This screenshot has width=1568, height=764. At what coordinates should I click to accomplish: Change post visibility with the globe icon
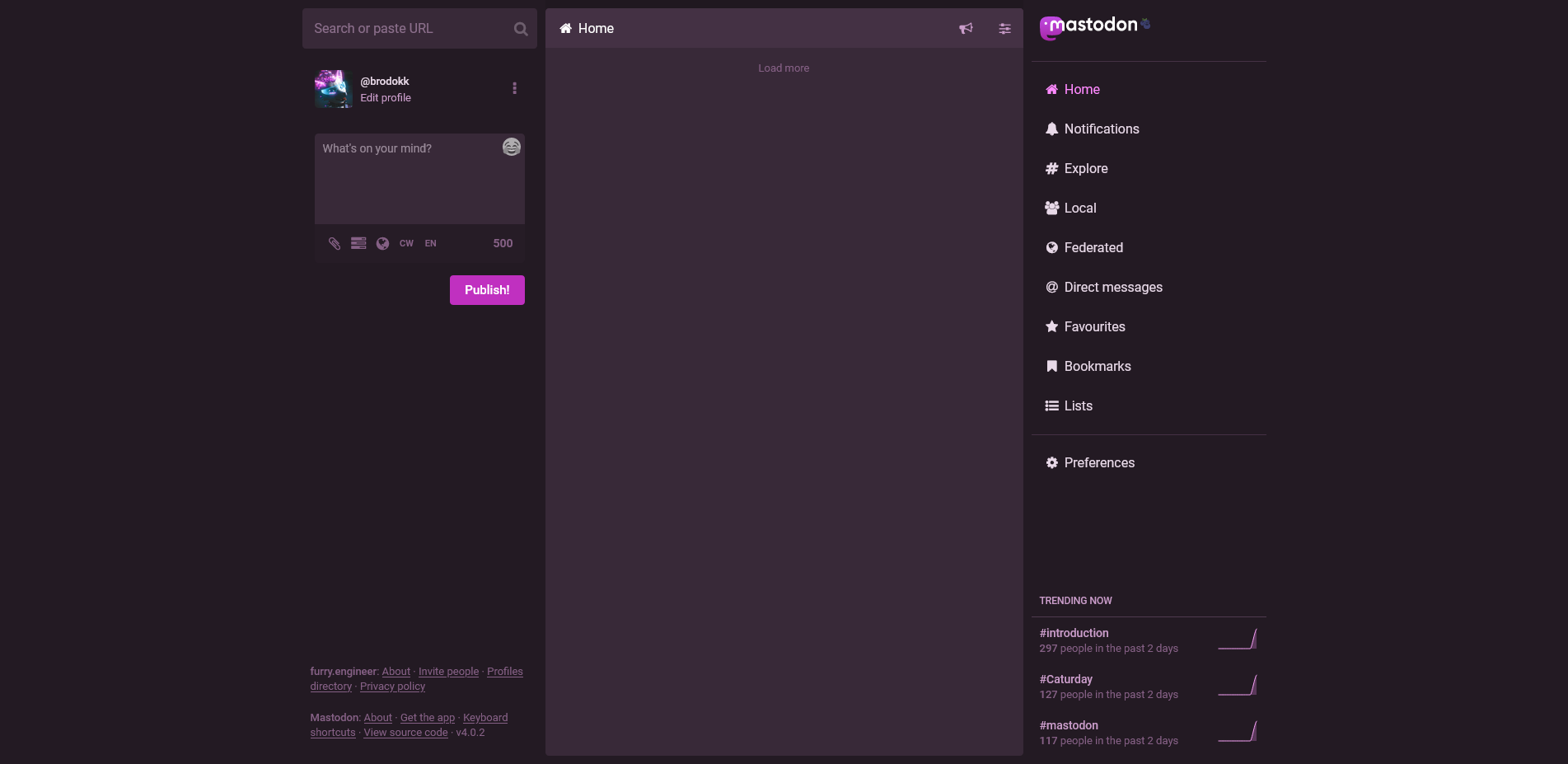pyautogui.click(x=381, y=243)
